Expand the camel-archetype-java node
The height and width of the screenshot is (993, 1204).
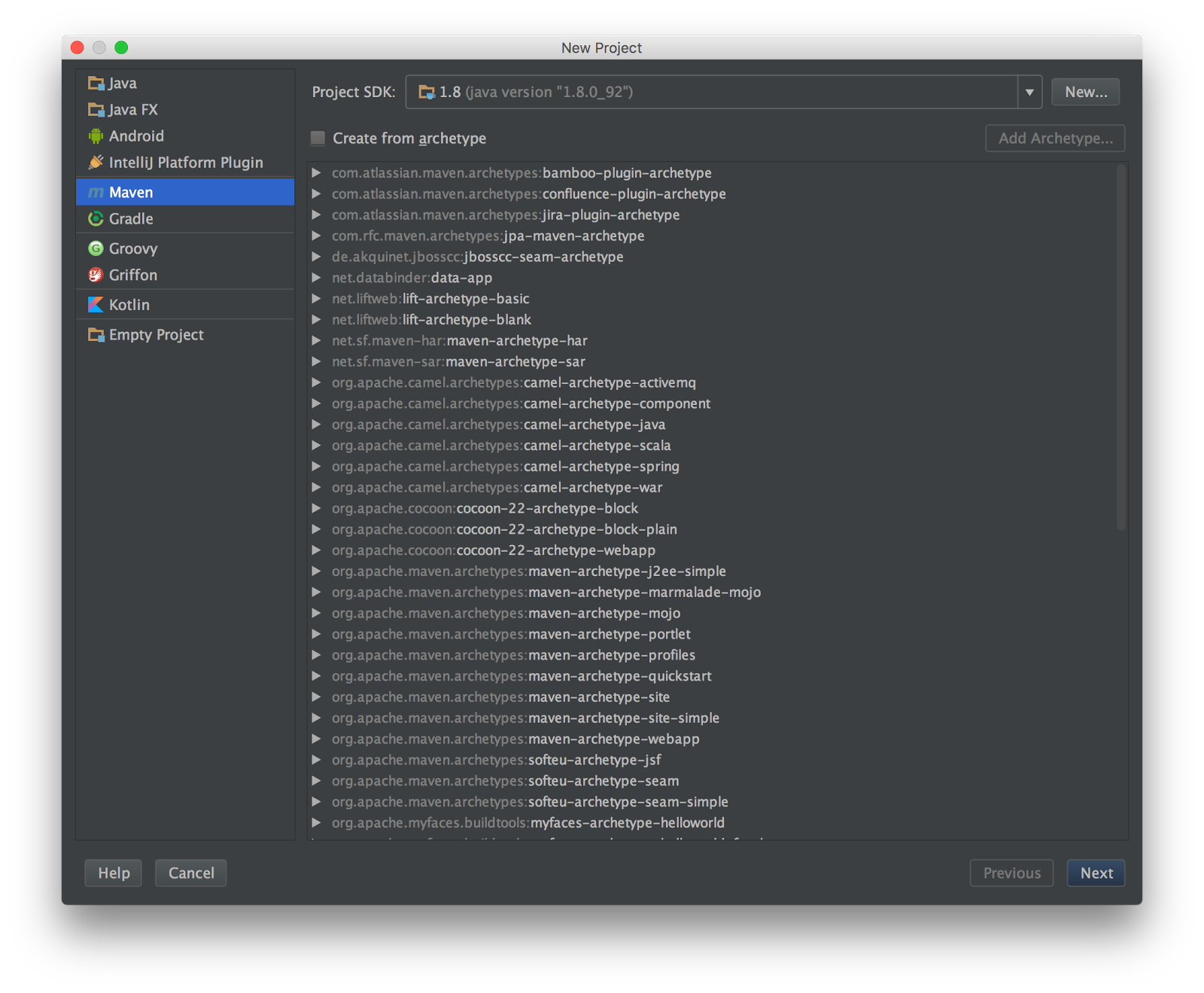[317, 425]
